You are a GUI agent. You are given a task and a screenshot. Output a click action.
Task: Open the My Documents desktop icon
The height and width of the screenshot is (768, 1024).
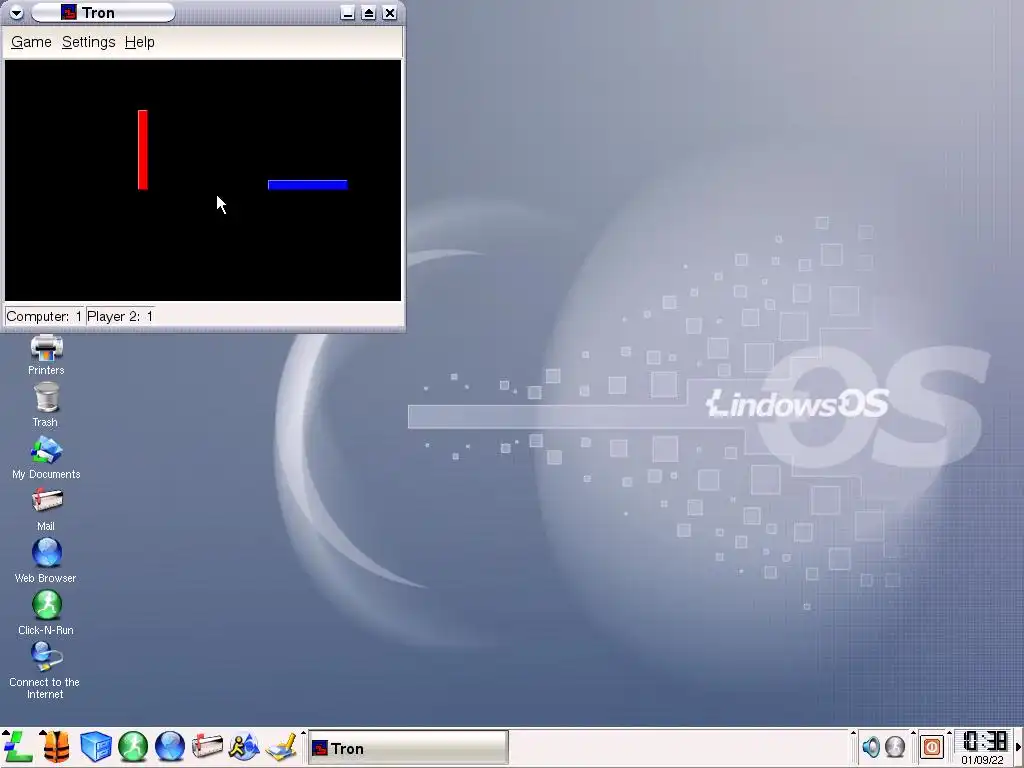46,457
